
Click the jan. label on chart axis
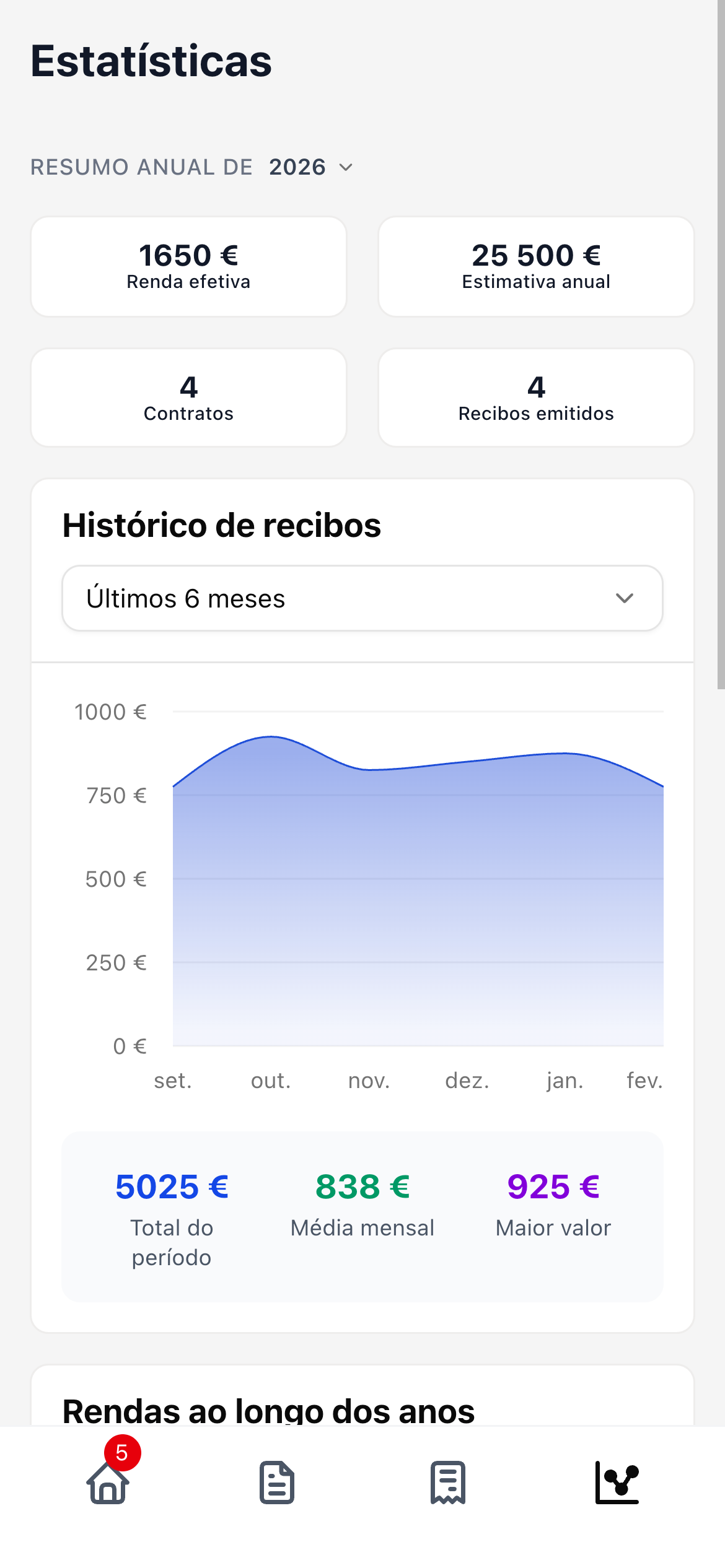(565, 1081)
